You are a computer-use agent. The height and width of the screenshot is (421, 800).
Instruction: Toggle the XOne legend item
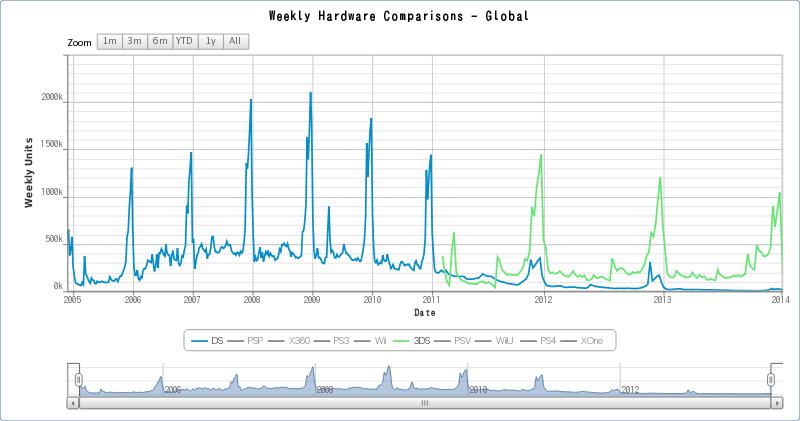point(582,340)
